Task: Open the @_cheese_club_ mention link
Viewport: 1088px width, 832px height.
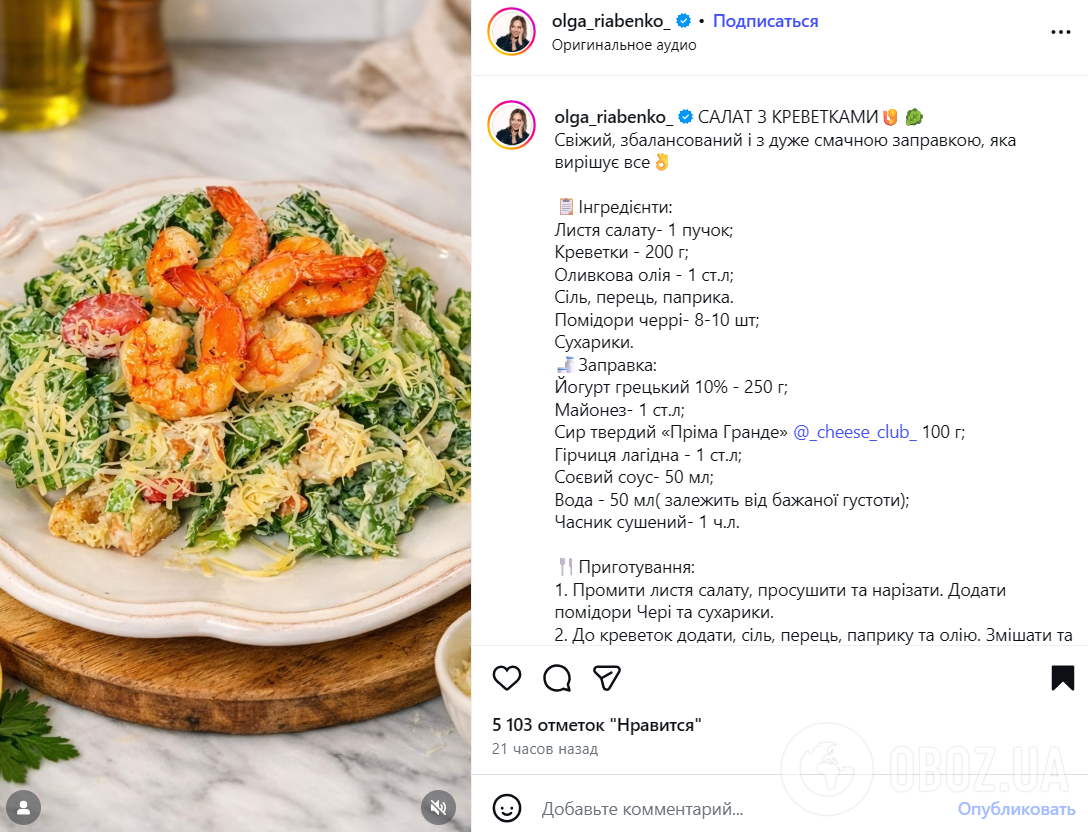Action: pyautogui.click(x=854, y=432)
